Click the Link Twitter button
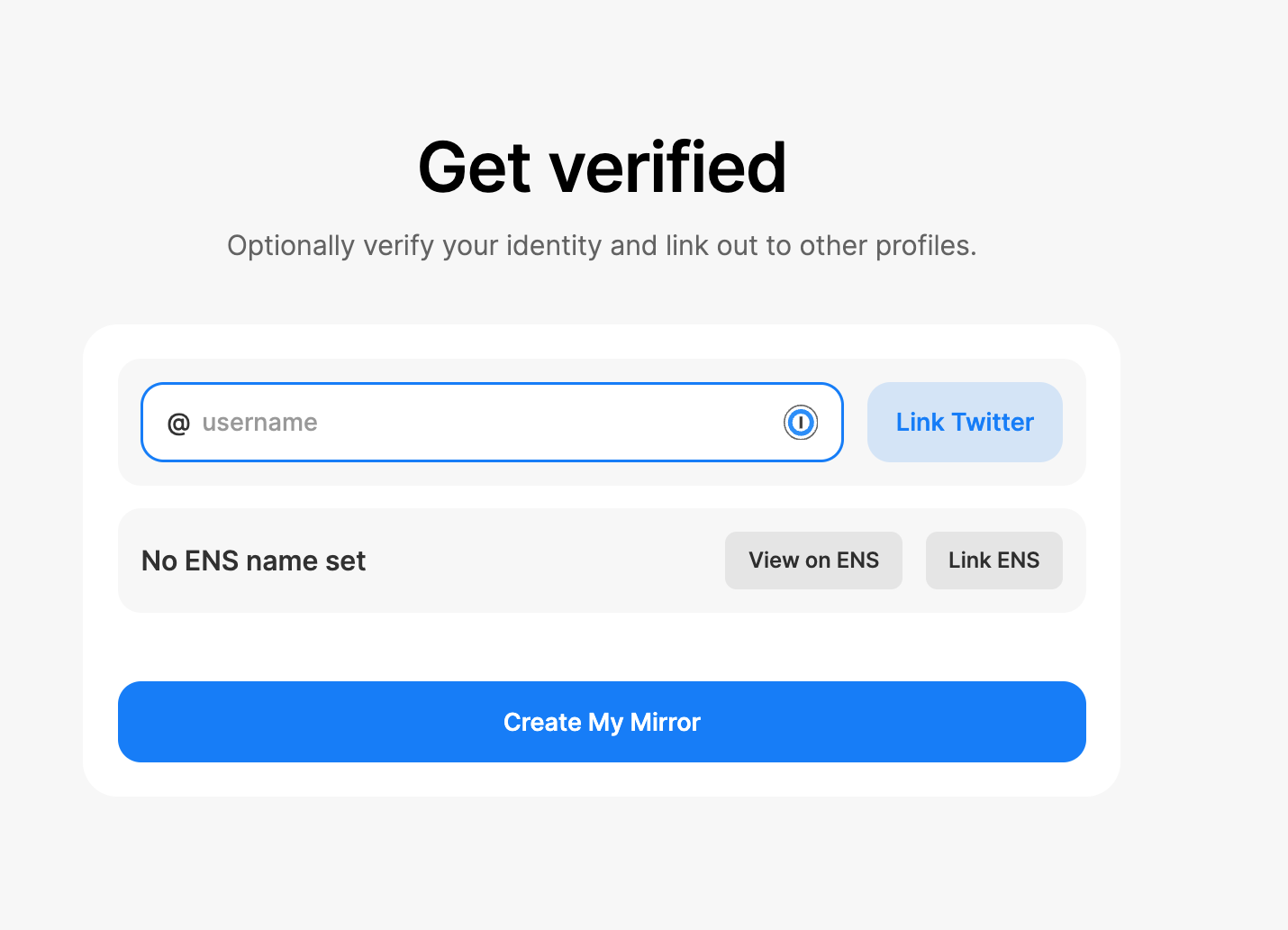Image resolution: width=1288 pixels, height=930 pixels. (x=965, y=422)
